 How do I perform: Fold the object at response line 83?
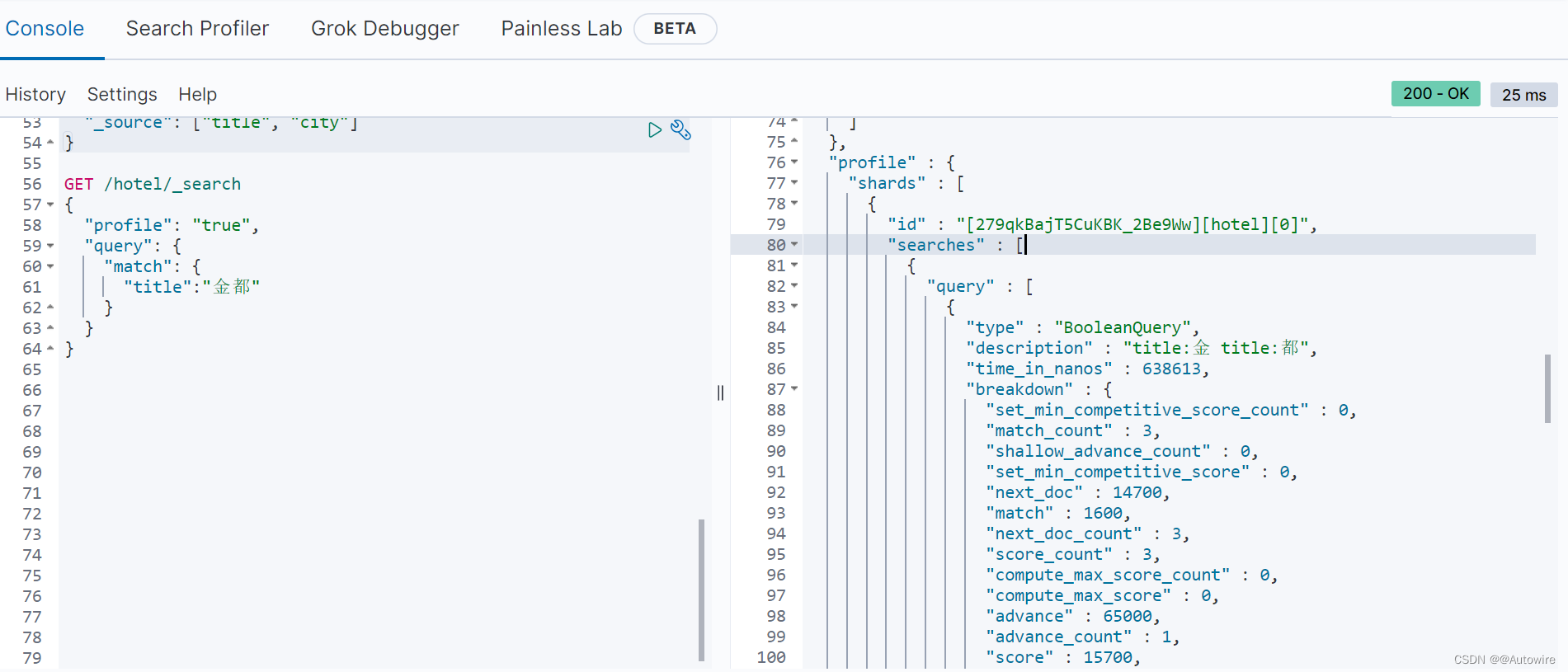tap(794, 307)
